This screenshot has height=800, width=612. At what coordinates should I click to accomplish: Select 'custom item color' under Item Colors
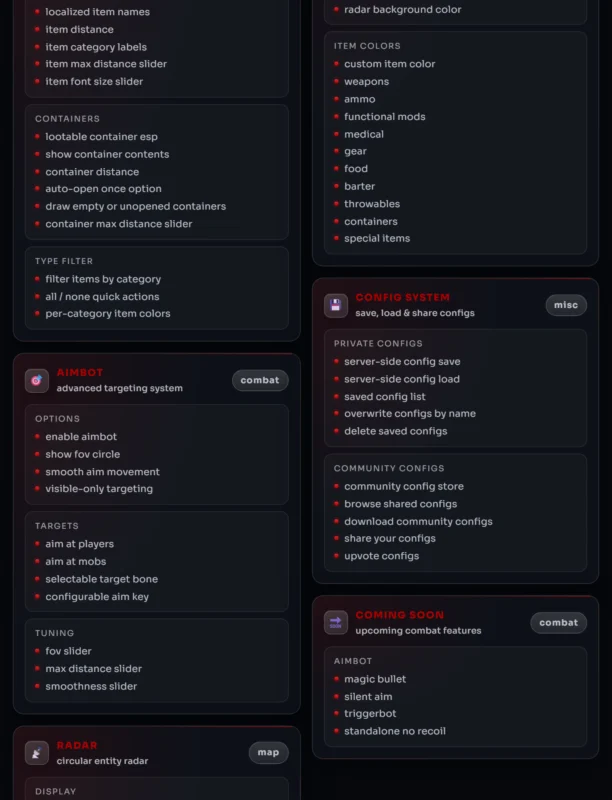[389, 64]
